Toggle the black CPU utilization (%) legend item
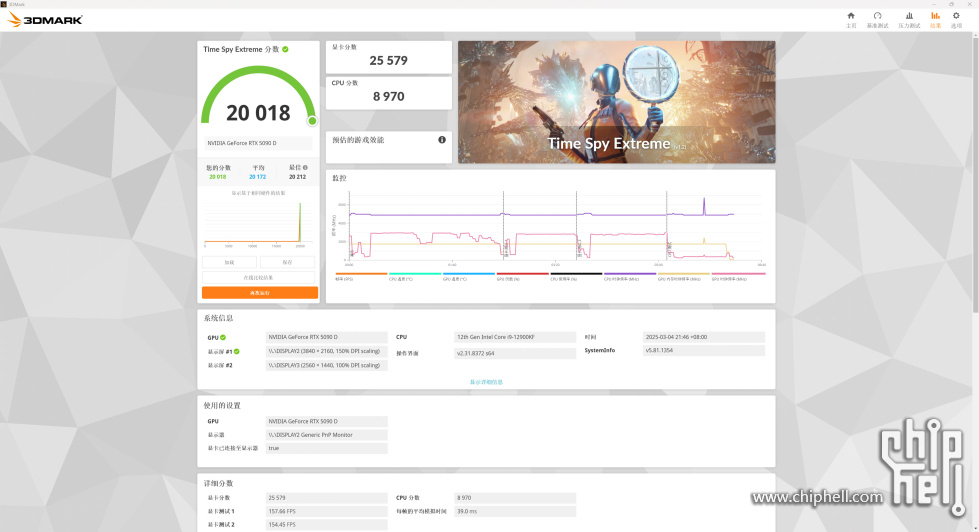The image size is (979, 532). (576, 276)
